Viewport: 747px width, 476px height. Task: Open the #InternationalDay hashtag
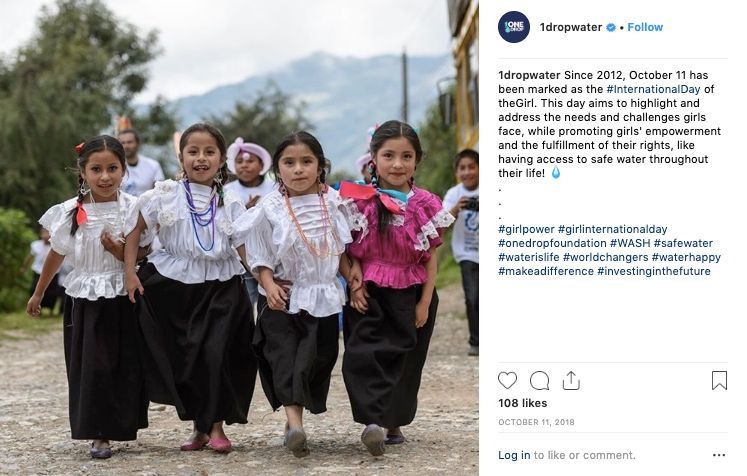(x=653, y=89)
